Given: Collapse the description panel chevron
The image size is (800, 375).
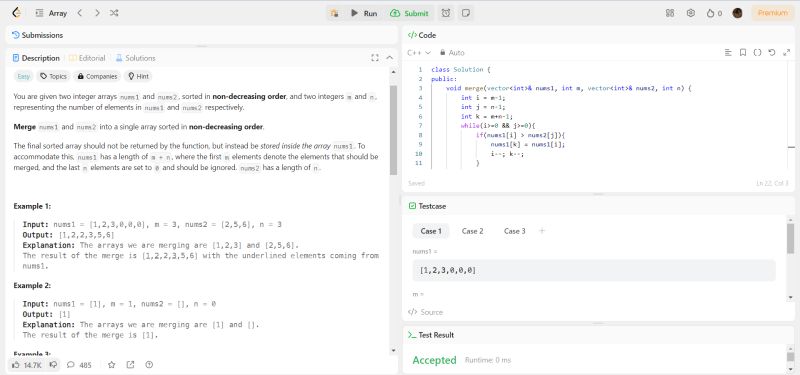Looking at the screenshot, I should click(390, 58).
